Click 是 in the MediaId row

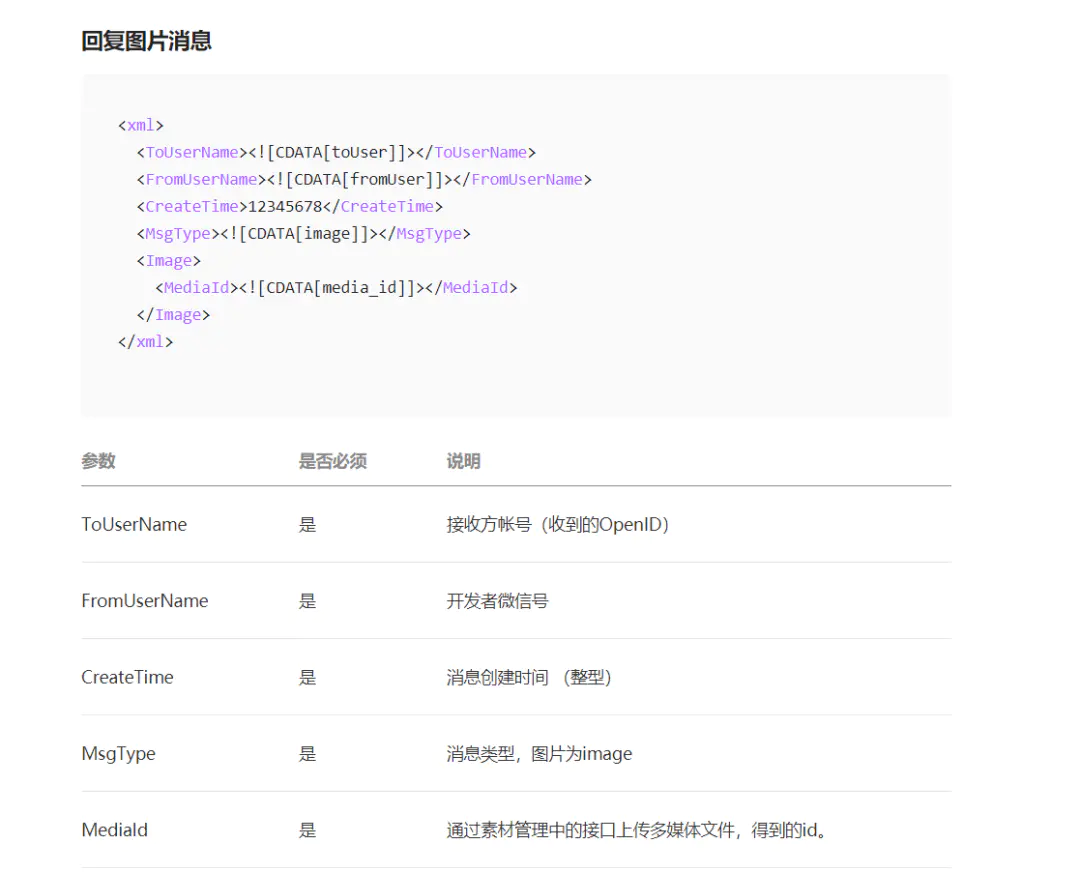[307, 830]
